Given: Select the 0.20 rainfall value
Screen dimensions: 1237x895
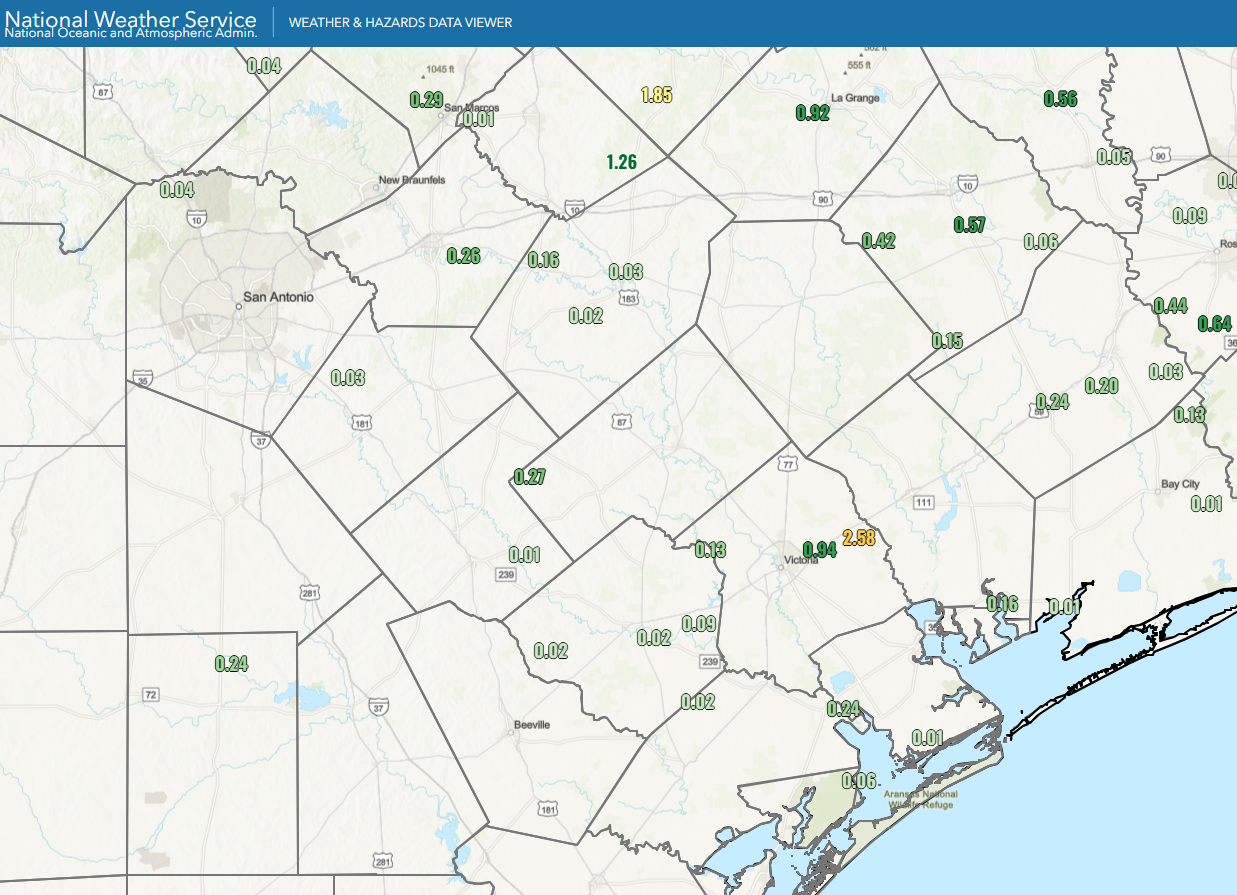Looking at the screenshot, I should [x=1101, y=386].
